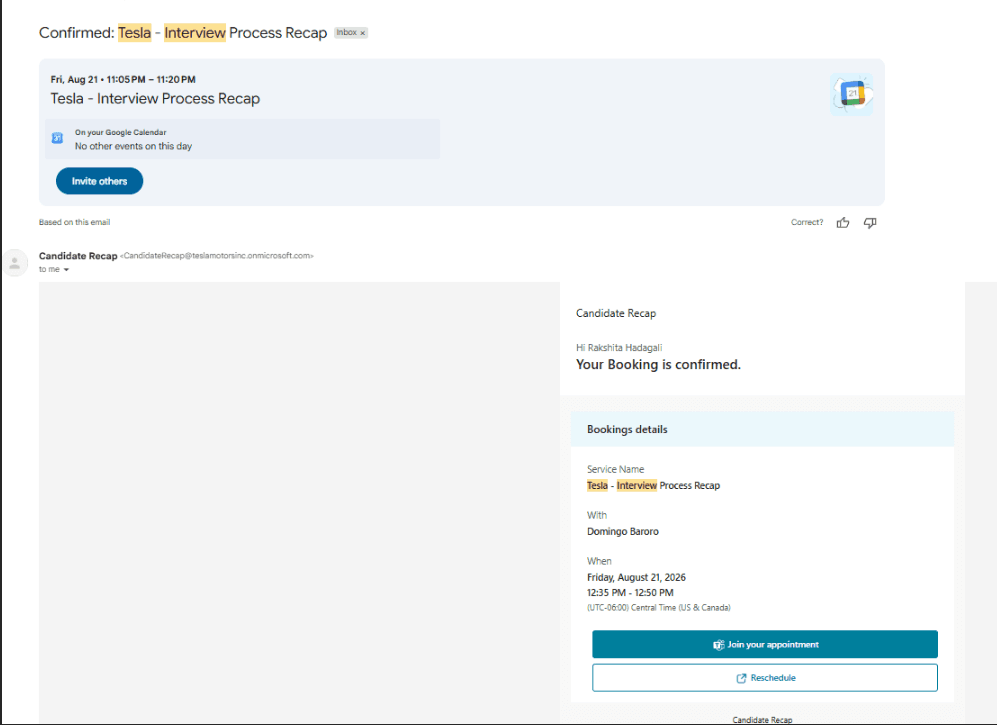Click the Bookings details header
Image resolution: width=997 pixels, height=725 pixels.
(x=762, y=429)
